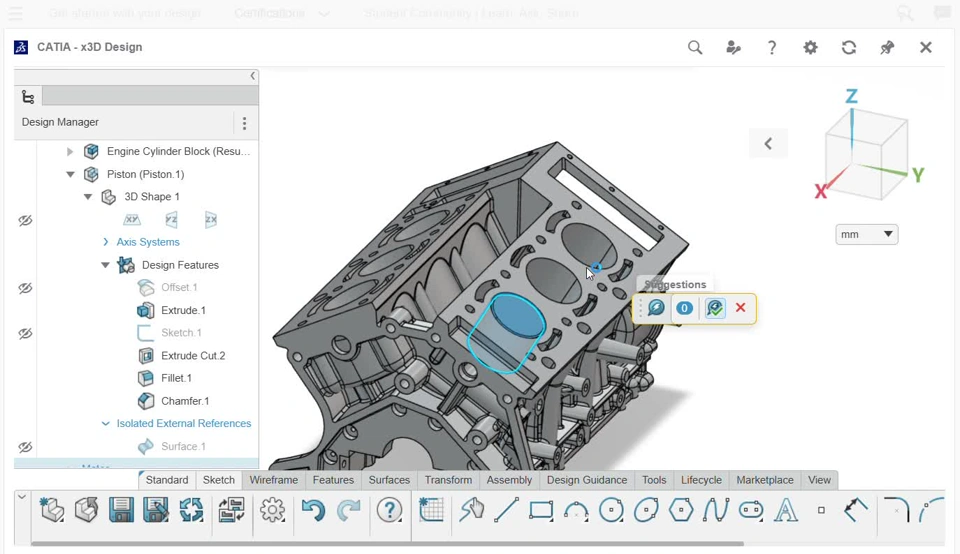960x554 pixels.
Task: Select Extrude.1 in the feature tree
Action: coord(183,310)
